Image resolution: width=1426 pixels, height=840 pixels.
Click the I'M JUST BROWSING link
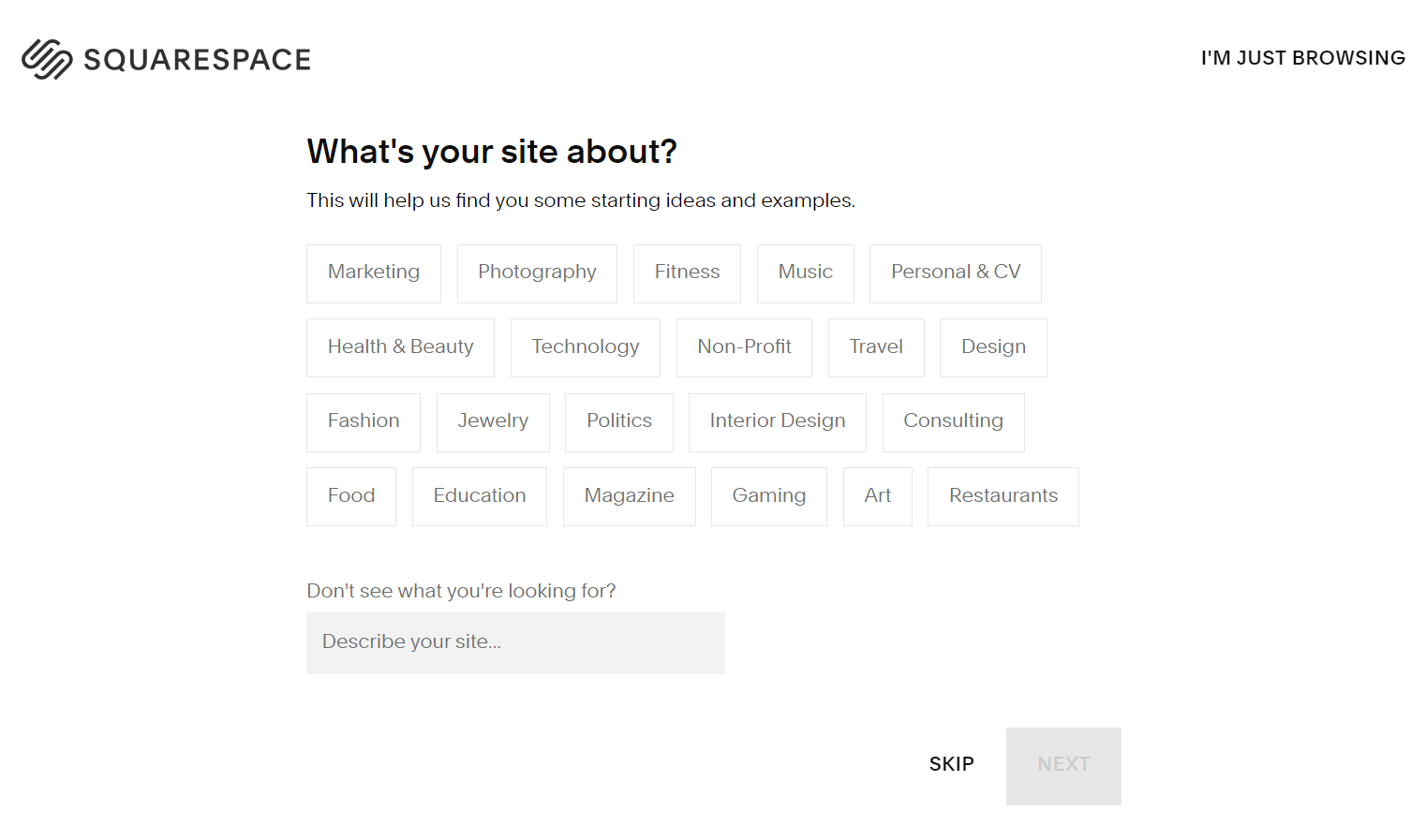(x=1302, y=57)
